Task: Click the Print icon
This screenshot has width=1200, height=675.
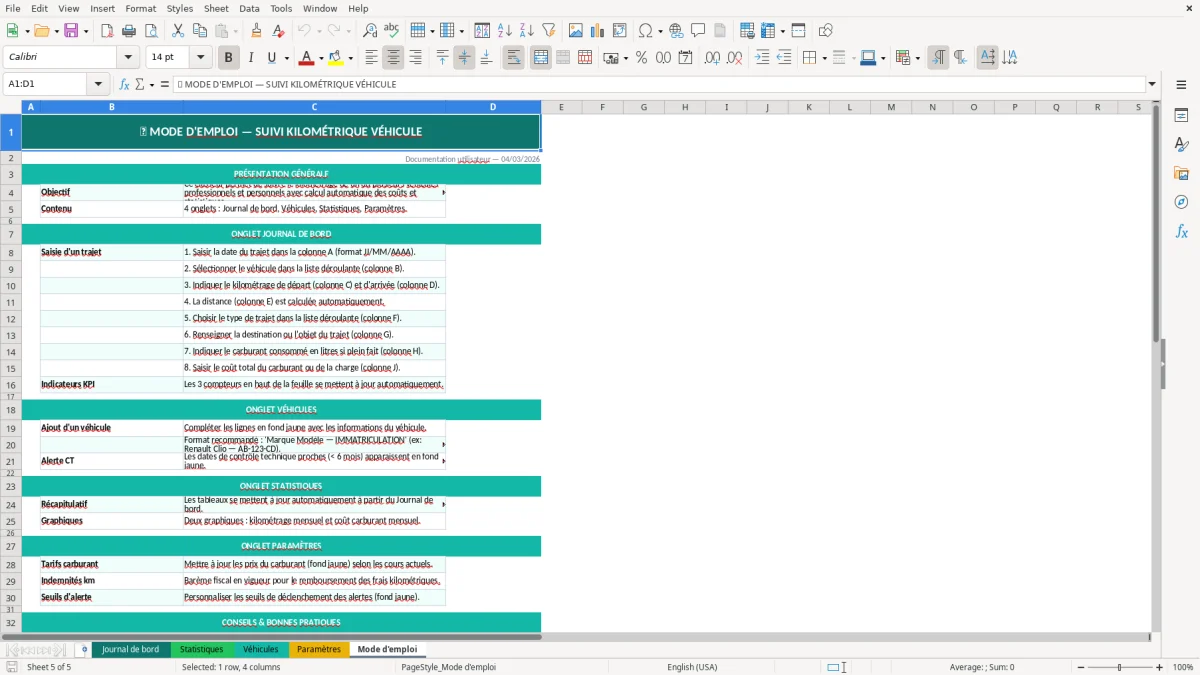Action: click(x=129, y=31)
